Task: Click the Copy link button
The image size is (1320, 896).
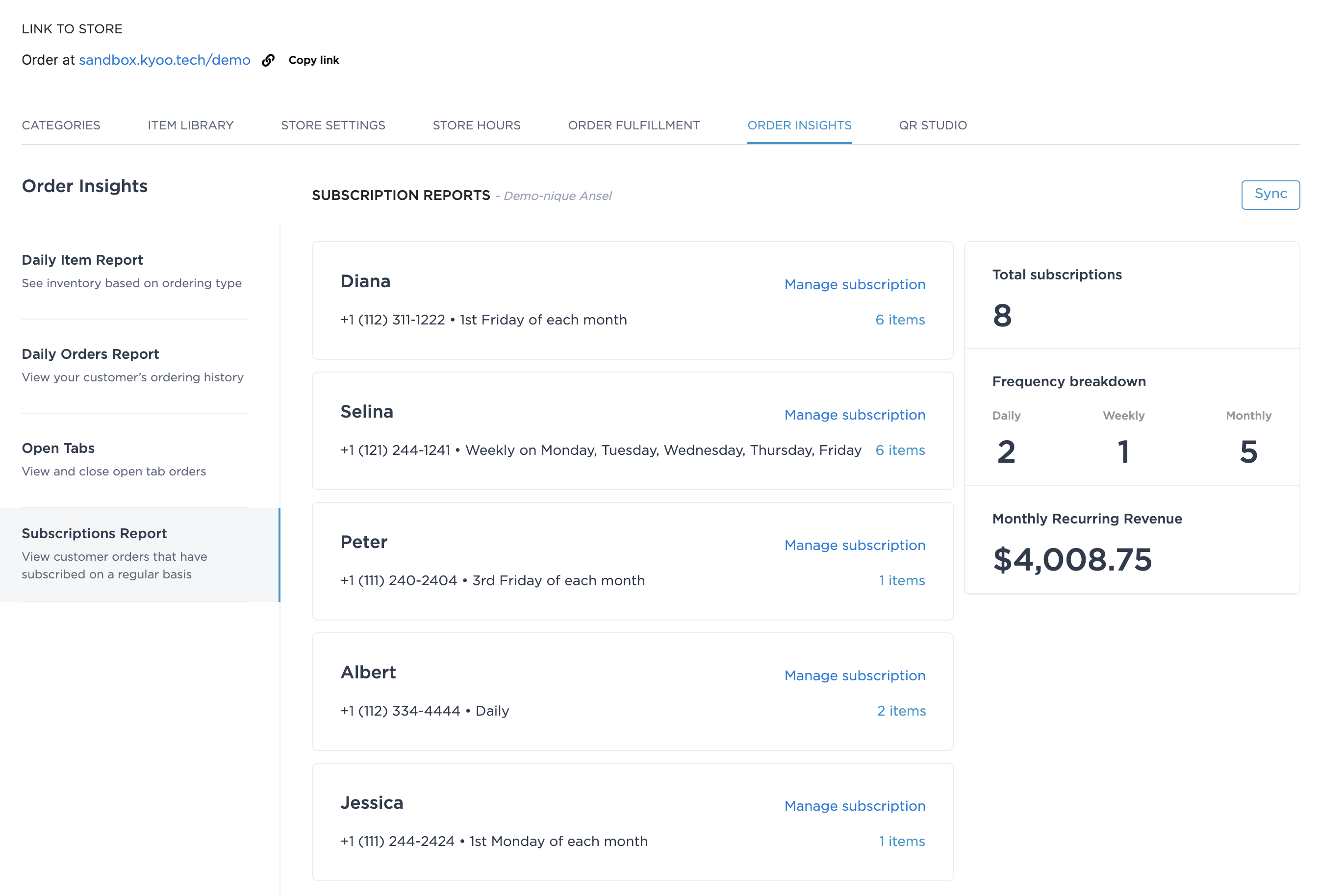Action: tap(313, 60)
